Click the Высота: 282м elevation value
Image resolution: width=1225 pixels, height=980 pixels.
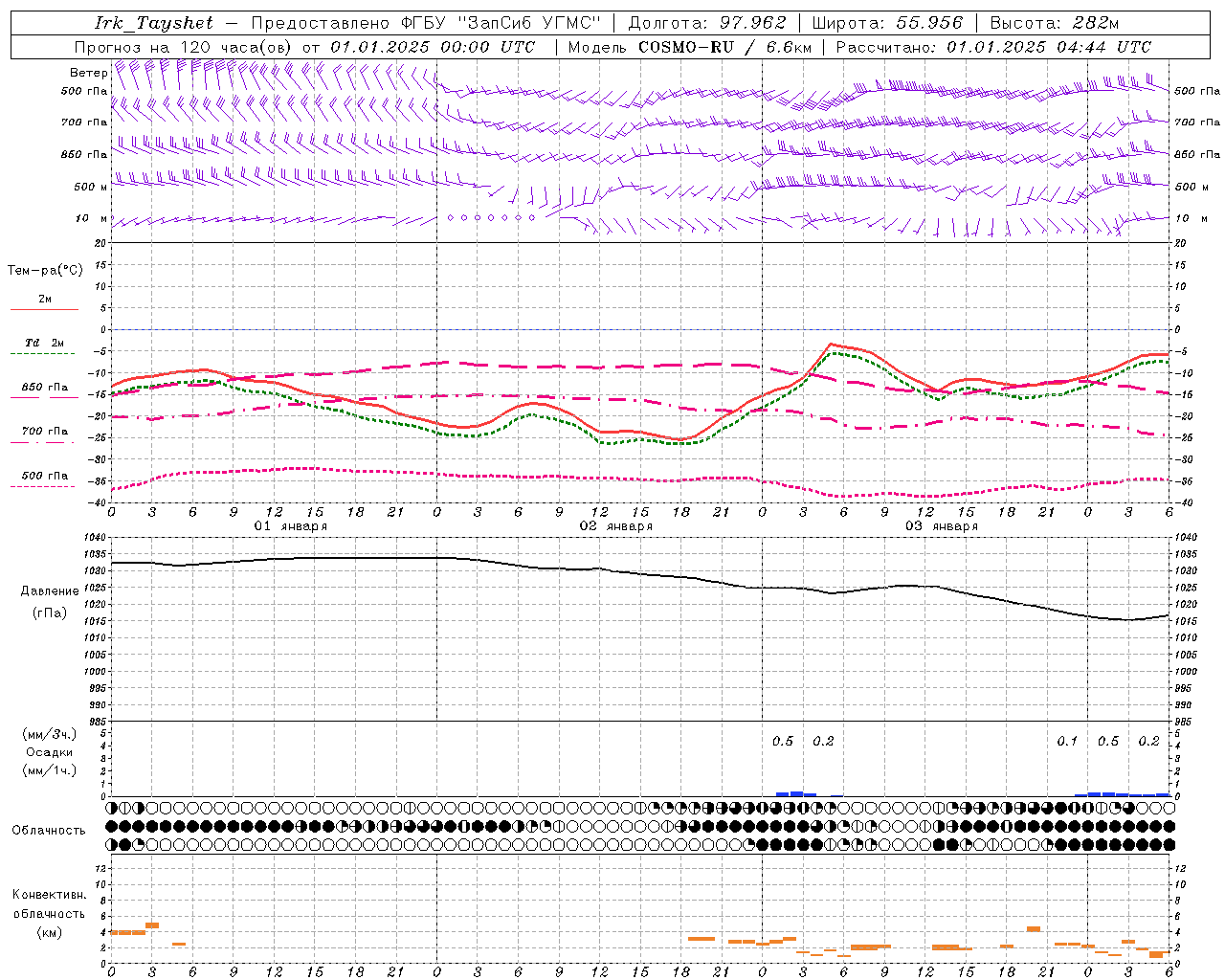coord(1054,23)
